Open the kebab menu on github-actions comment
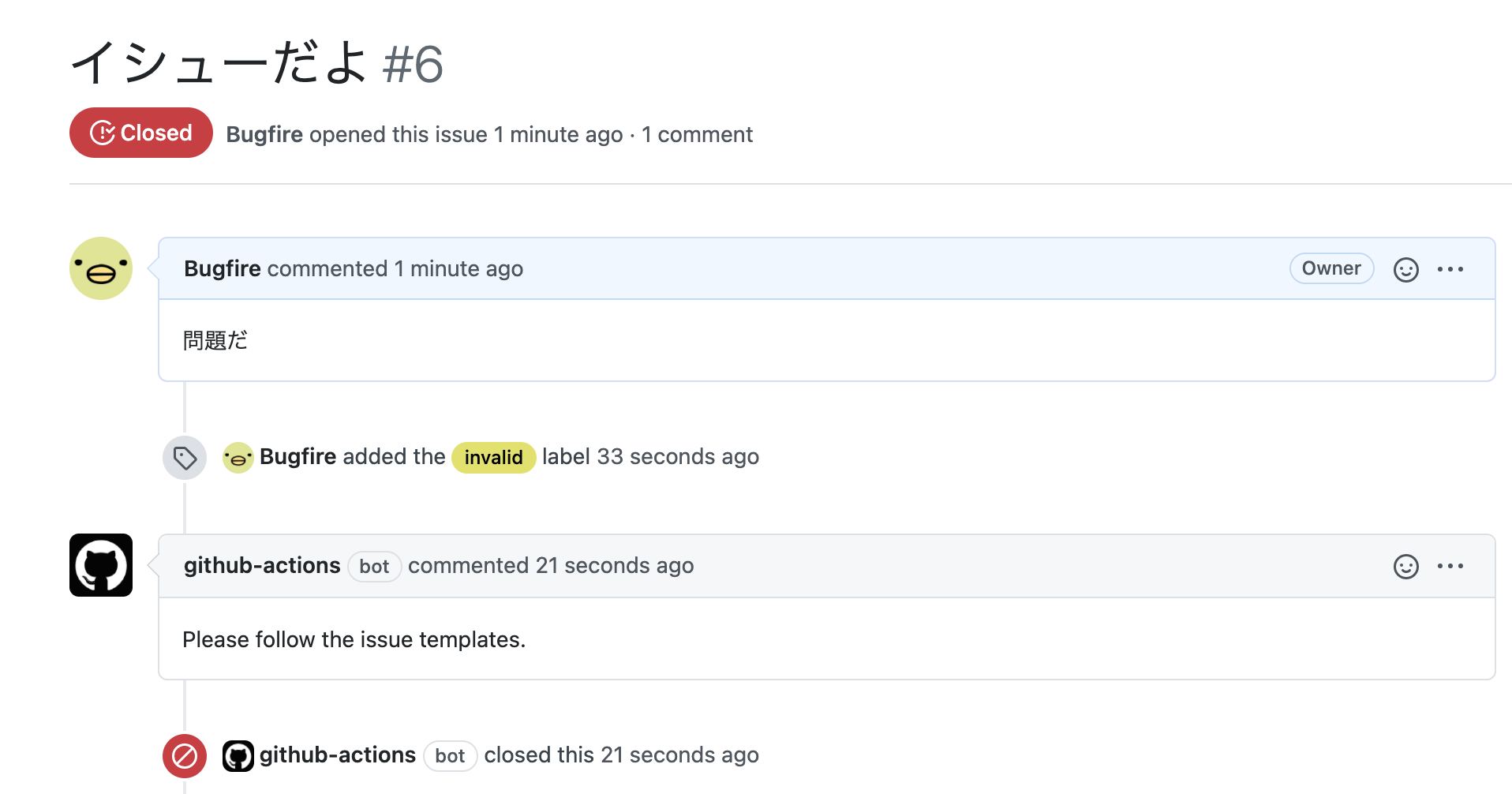This screenshot has height=794, width=1512. (x=1451, y=566)
